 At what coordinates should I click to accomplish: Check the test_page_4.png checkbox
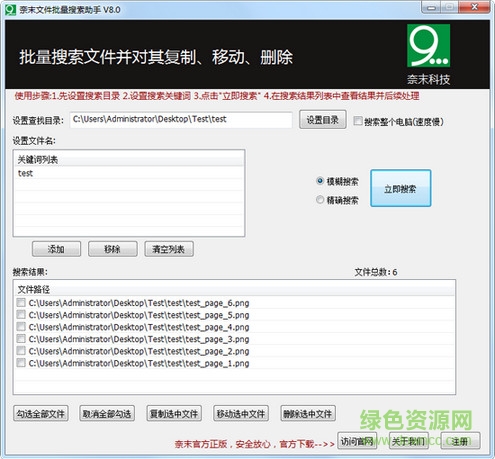tap(21, 327)
